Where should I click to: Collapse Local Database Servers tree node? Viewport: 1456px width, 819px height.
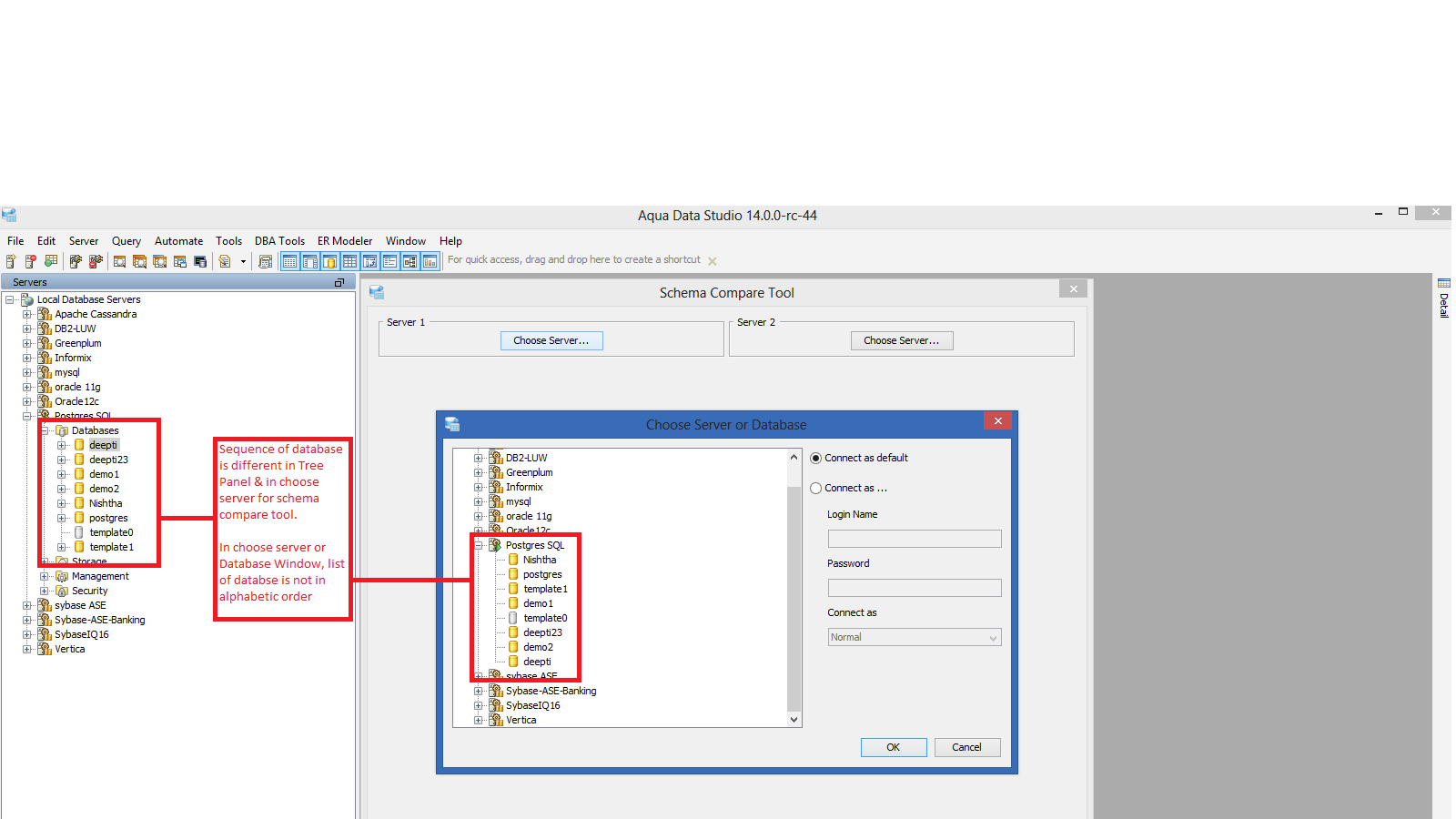click(10, 299)
